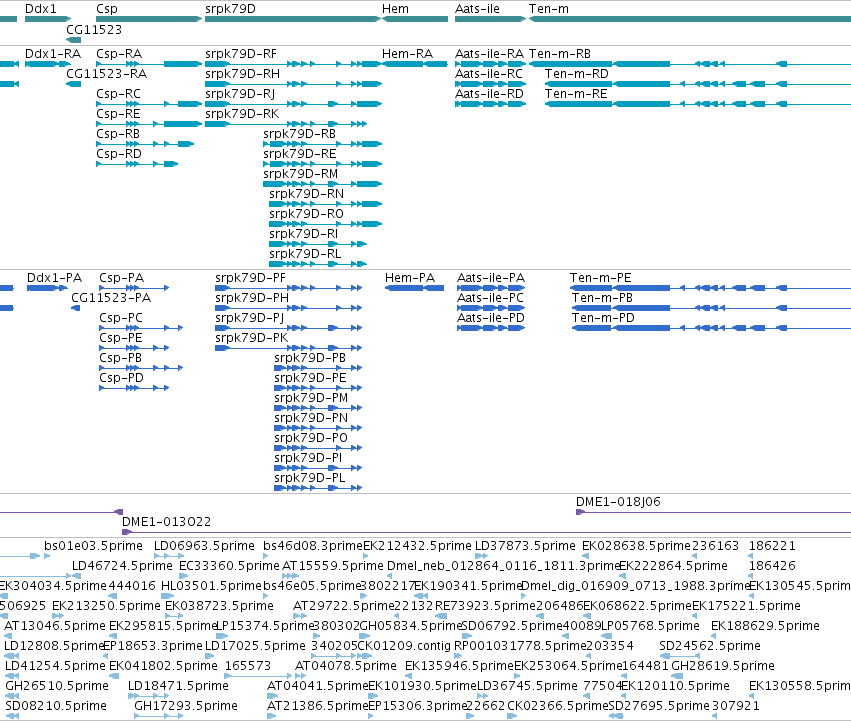The width and height of the screenshot is (851, 721).
Task: Select protein Aats-ile-PD
Action: (x=491, y=318)
